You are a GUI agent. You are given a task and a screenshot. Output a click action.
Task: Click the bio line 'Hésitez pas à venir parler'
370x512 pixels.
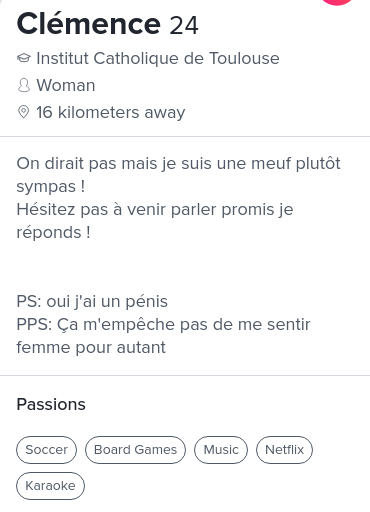point(155,210)
